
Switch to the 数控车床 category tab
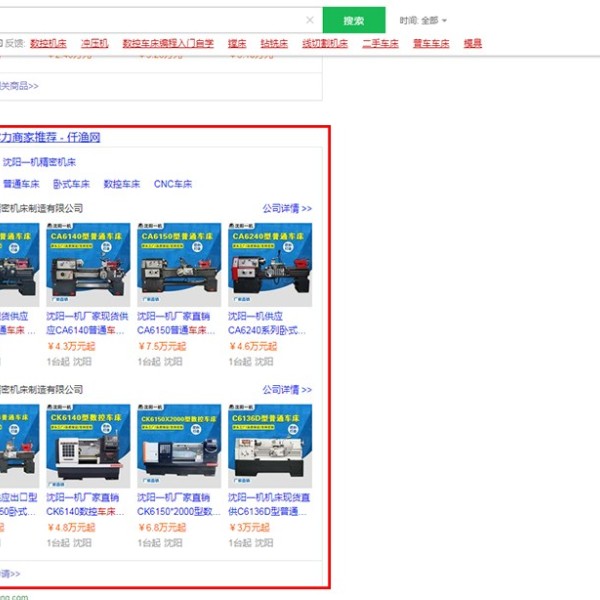[x=122, y=184]
